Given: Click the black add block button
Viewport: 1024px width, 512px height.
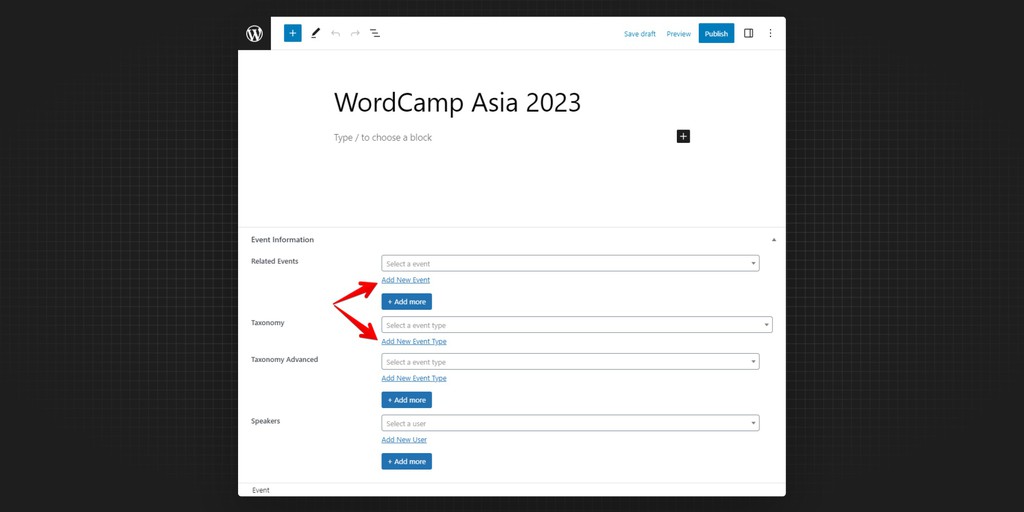Looking at the screenshot, I should [x=683, y=136].
